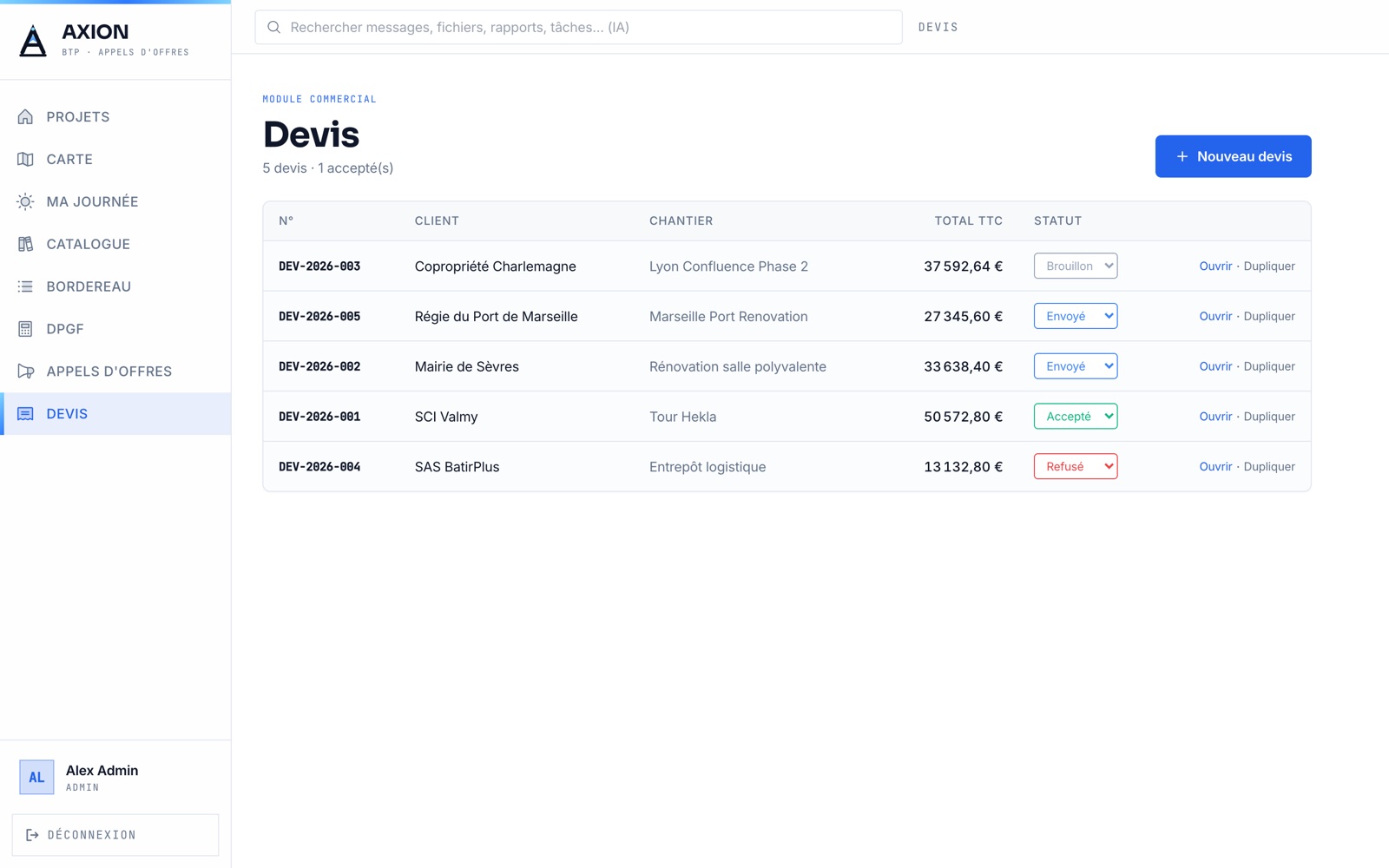Click the Carte map icon
The image size is (1389, 868).
coord(25,159)
